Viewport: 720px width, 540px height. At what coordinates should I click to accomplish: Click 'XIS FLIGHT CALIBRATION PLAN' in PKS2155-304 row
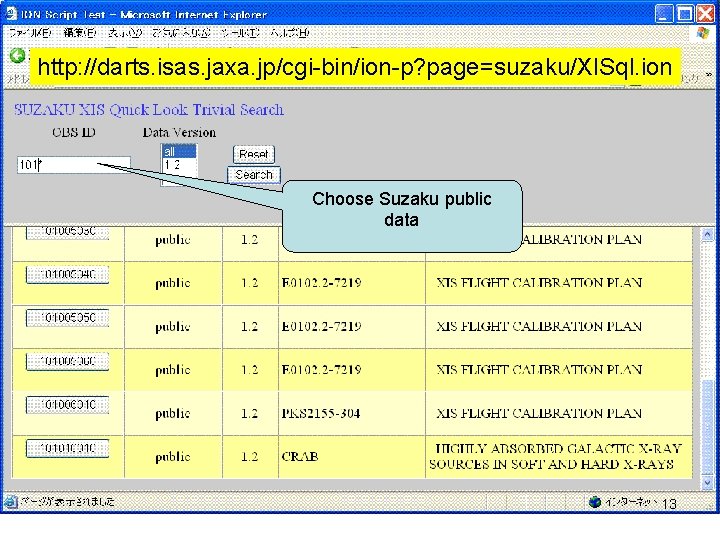point(539,413)
